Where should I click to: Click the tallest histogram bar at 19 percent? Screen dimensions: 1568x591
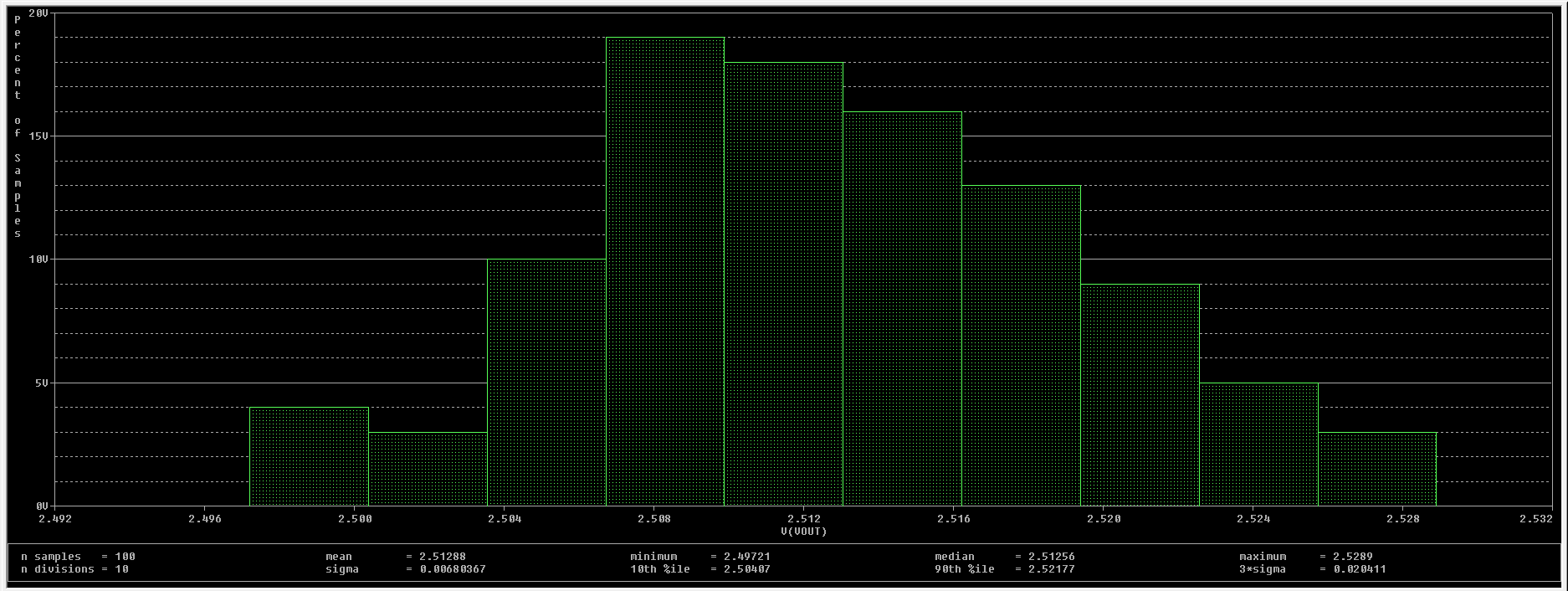(x=665, y=272)
